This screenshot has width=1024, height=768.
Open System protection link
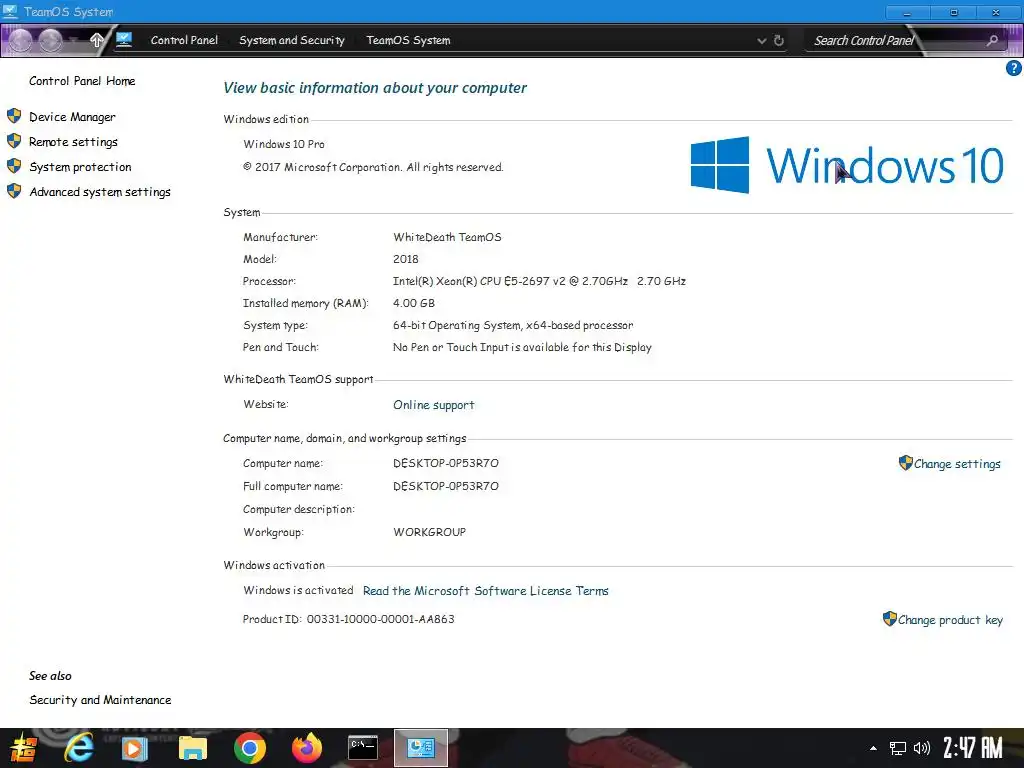click(80, 167)
